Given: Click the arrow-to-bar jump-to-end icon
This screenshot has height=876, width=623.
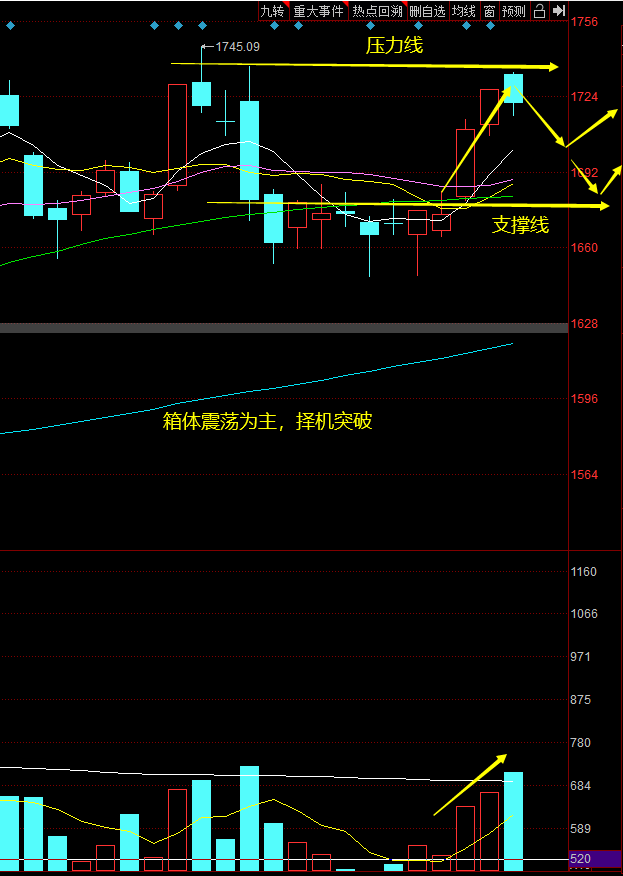Looking at the screenshot, I should pos(559,11).
